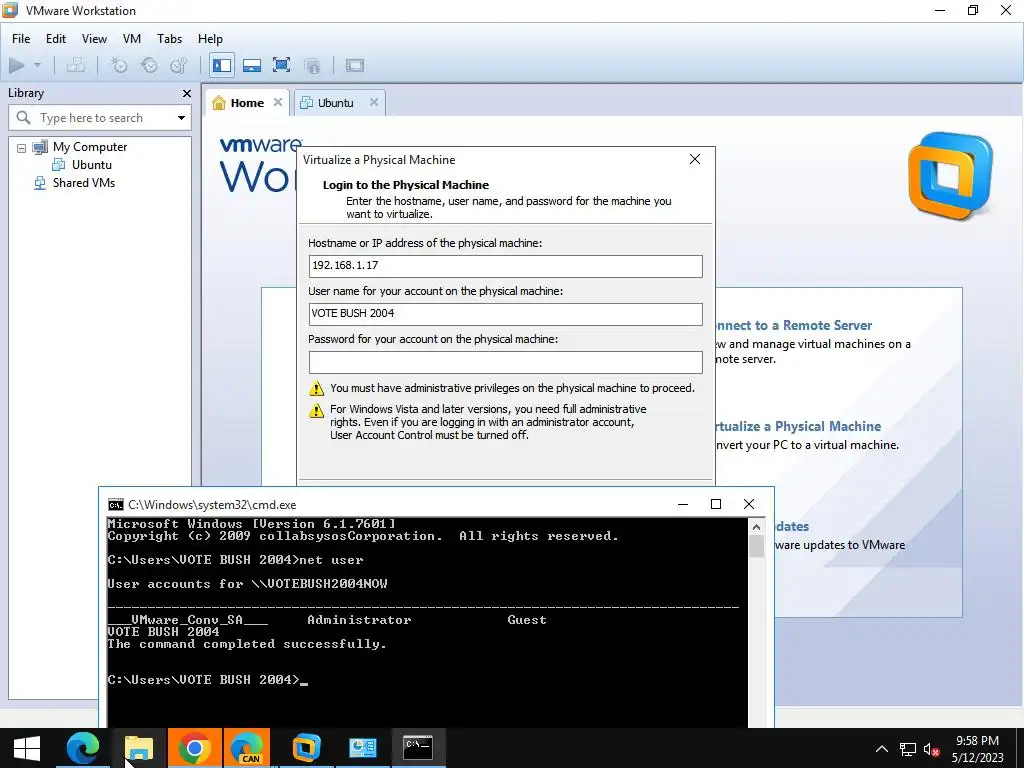Click the search magnifier icon in Library

point(24,118)
